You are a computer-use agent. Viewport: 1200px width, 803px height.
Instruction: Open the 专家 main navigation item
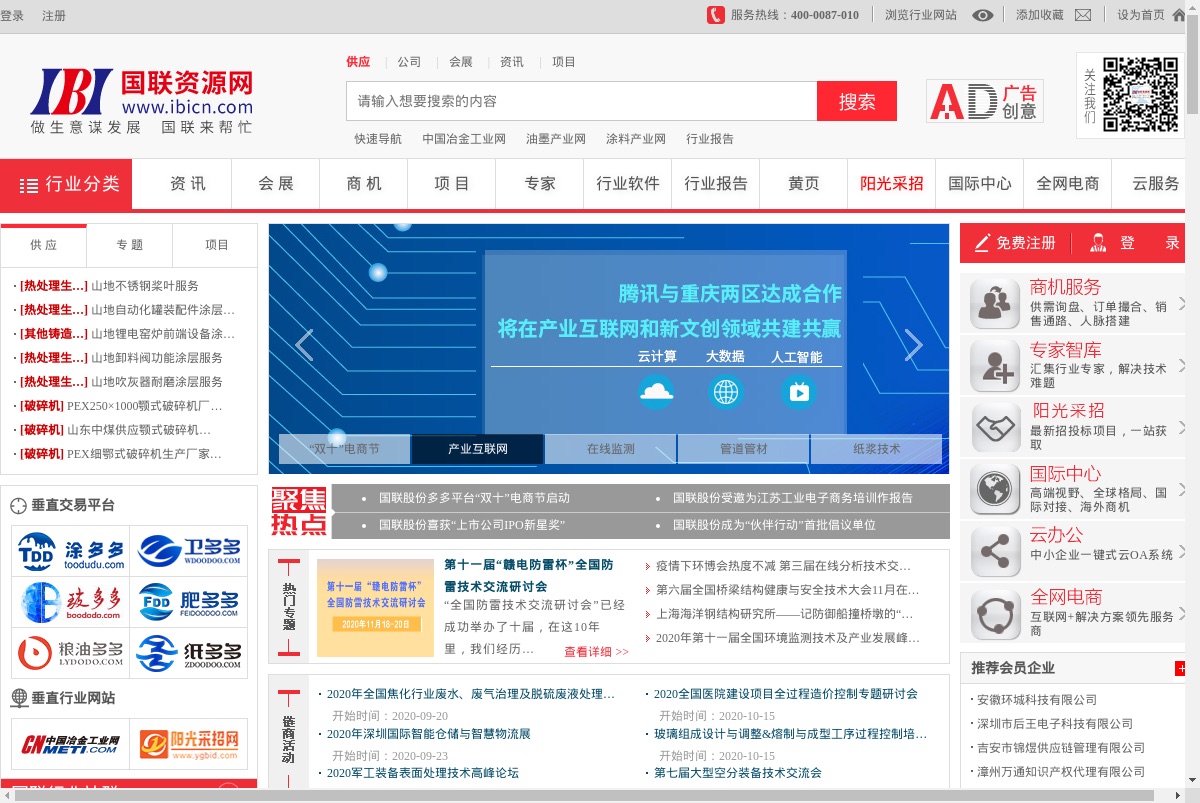[540, 184]
